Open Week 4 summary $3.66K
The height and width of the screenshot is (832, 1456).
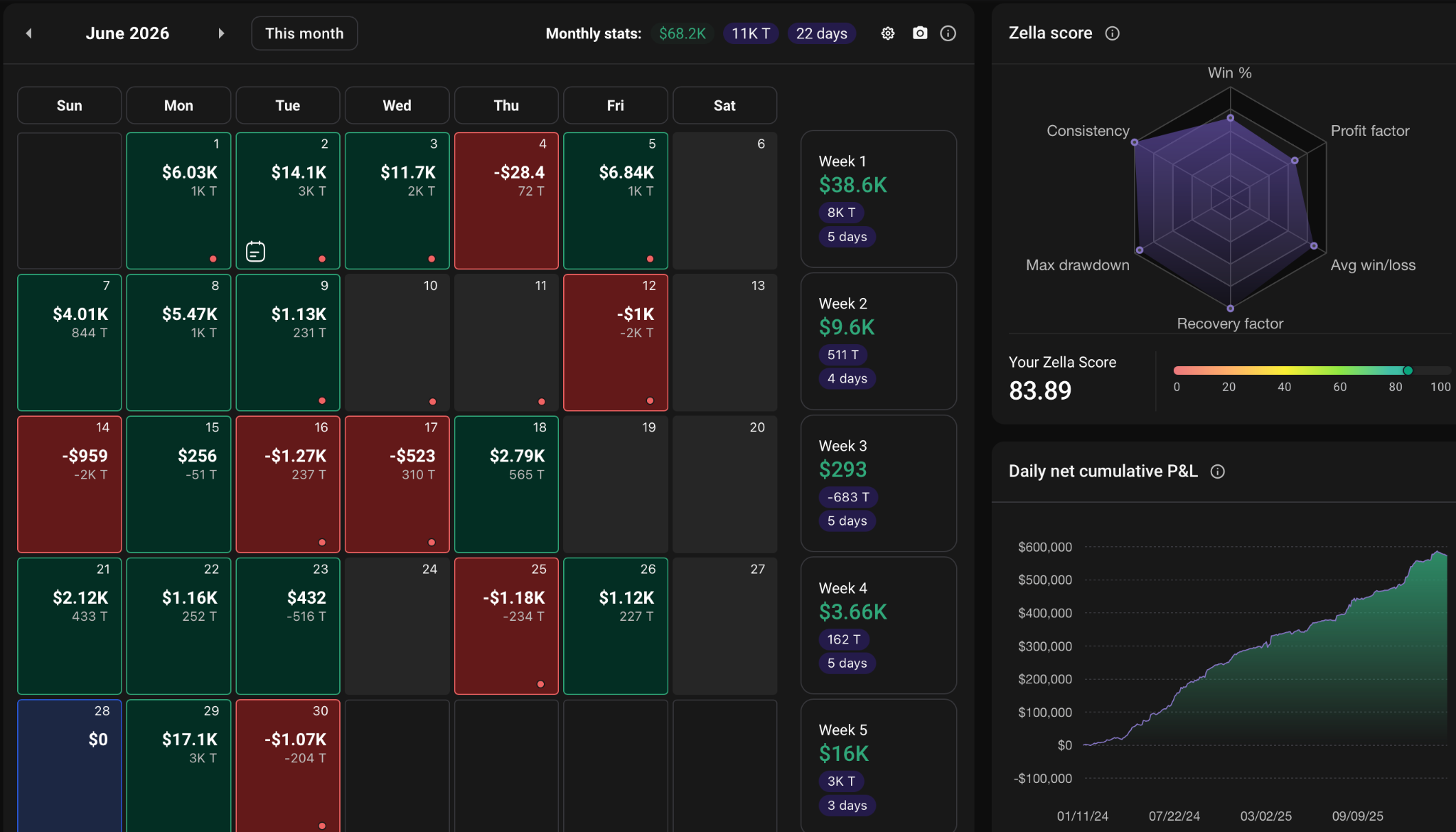coord(879,626)
